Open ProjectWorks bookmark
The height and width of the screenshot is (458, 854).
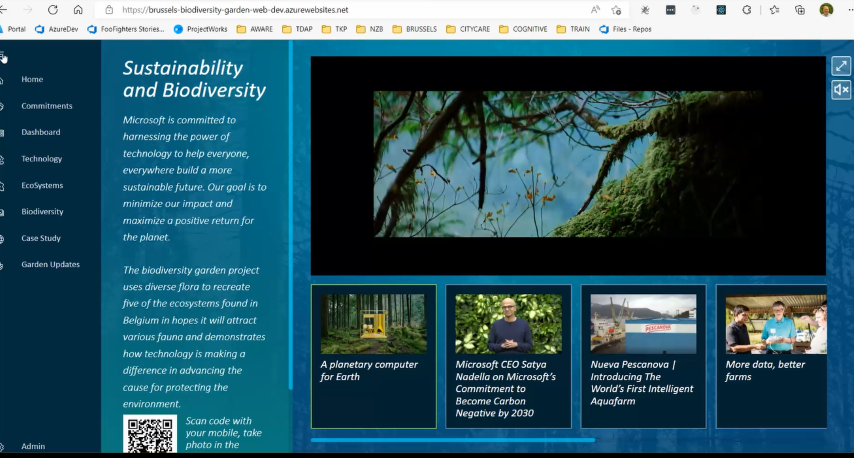(x=200, y=29)
